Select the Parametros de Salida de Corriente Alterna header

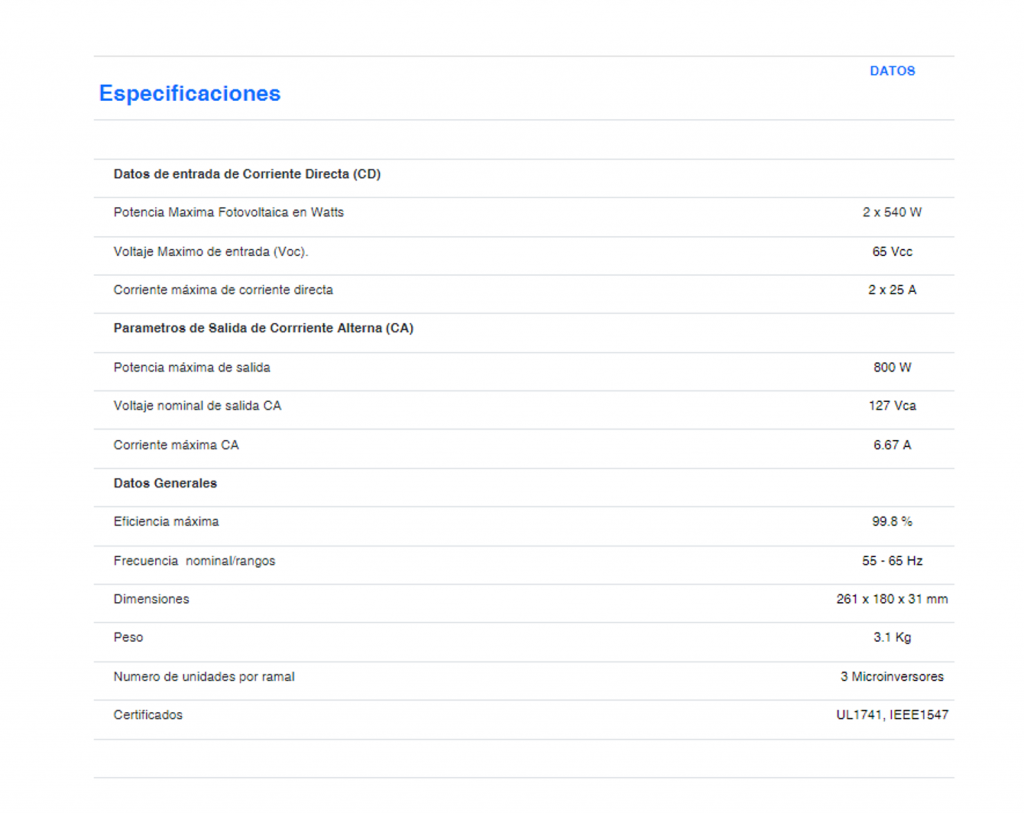click(x=263, y=329)
